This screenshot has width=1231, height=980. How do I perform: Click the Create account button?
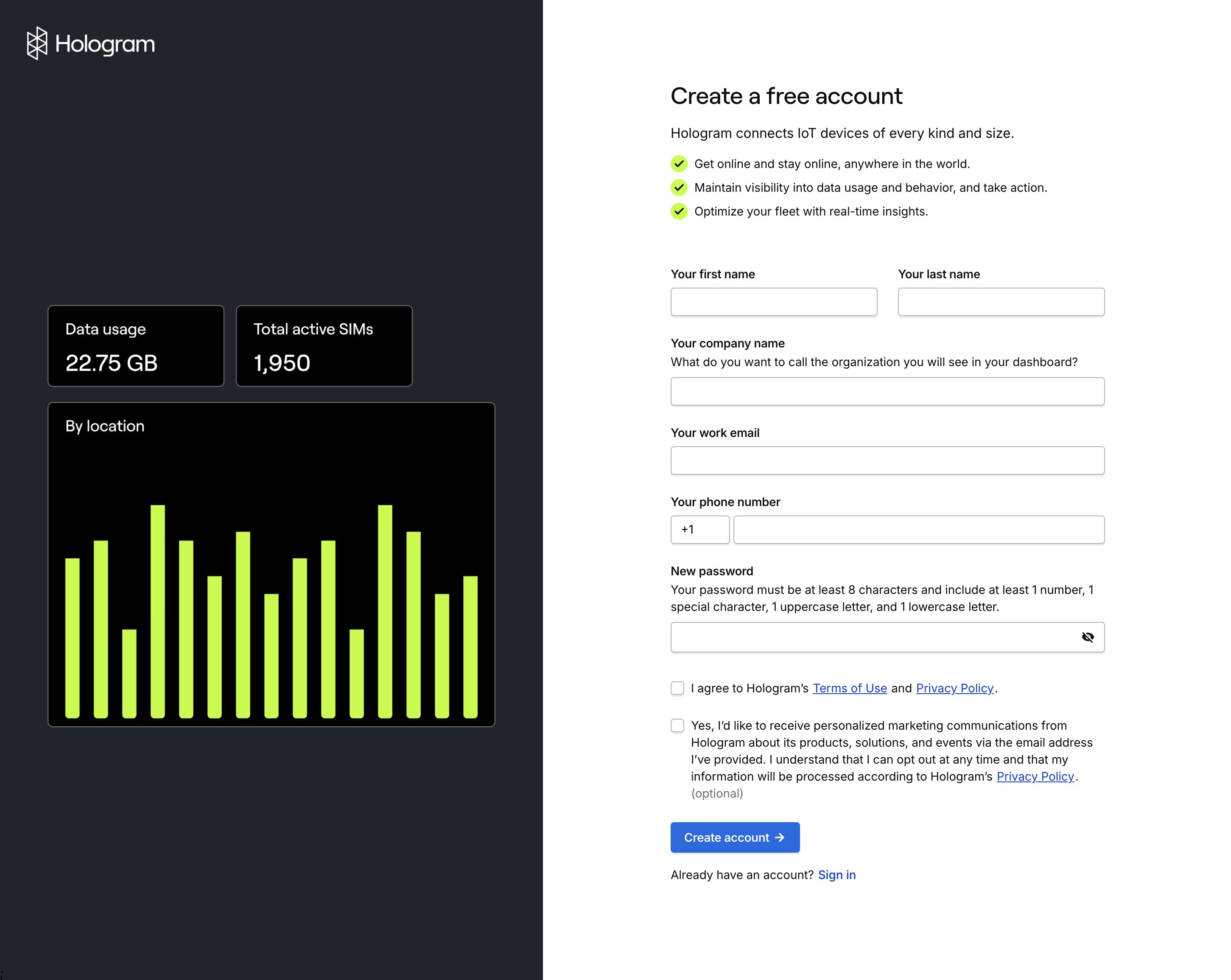click(735, 837)
